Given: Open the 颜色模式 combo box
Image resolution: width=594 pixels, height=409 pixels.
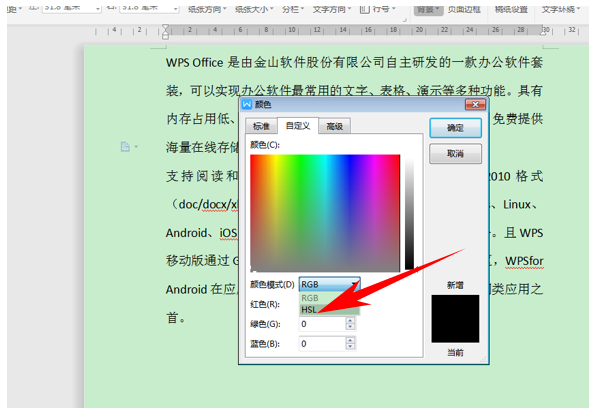Looking at the screenshot, I should click(x=329, y=284).
